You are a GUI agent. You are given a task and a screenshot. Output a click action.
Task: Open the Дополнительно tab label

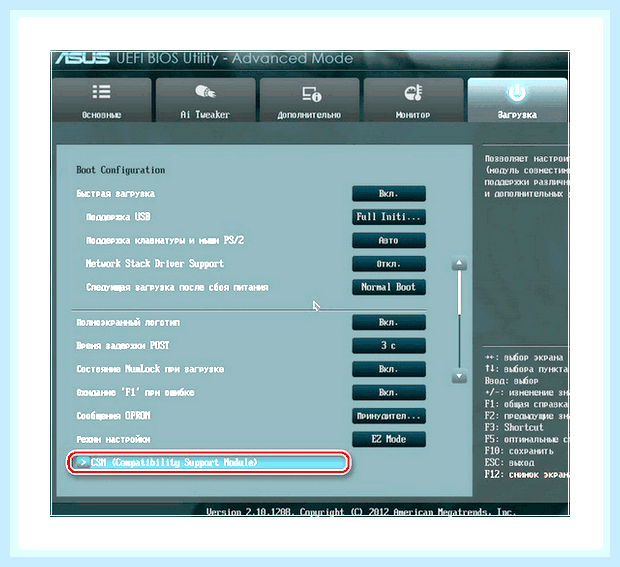[x=309, y=115]
